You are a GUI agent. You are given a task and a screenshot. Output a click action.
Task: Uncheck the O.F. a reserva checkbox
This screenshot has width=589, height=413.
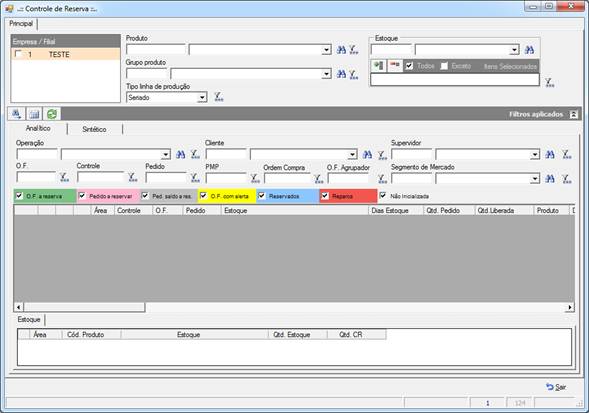click(19, 195)
